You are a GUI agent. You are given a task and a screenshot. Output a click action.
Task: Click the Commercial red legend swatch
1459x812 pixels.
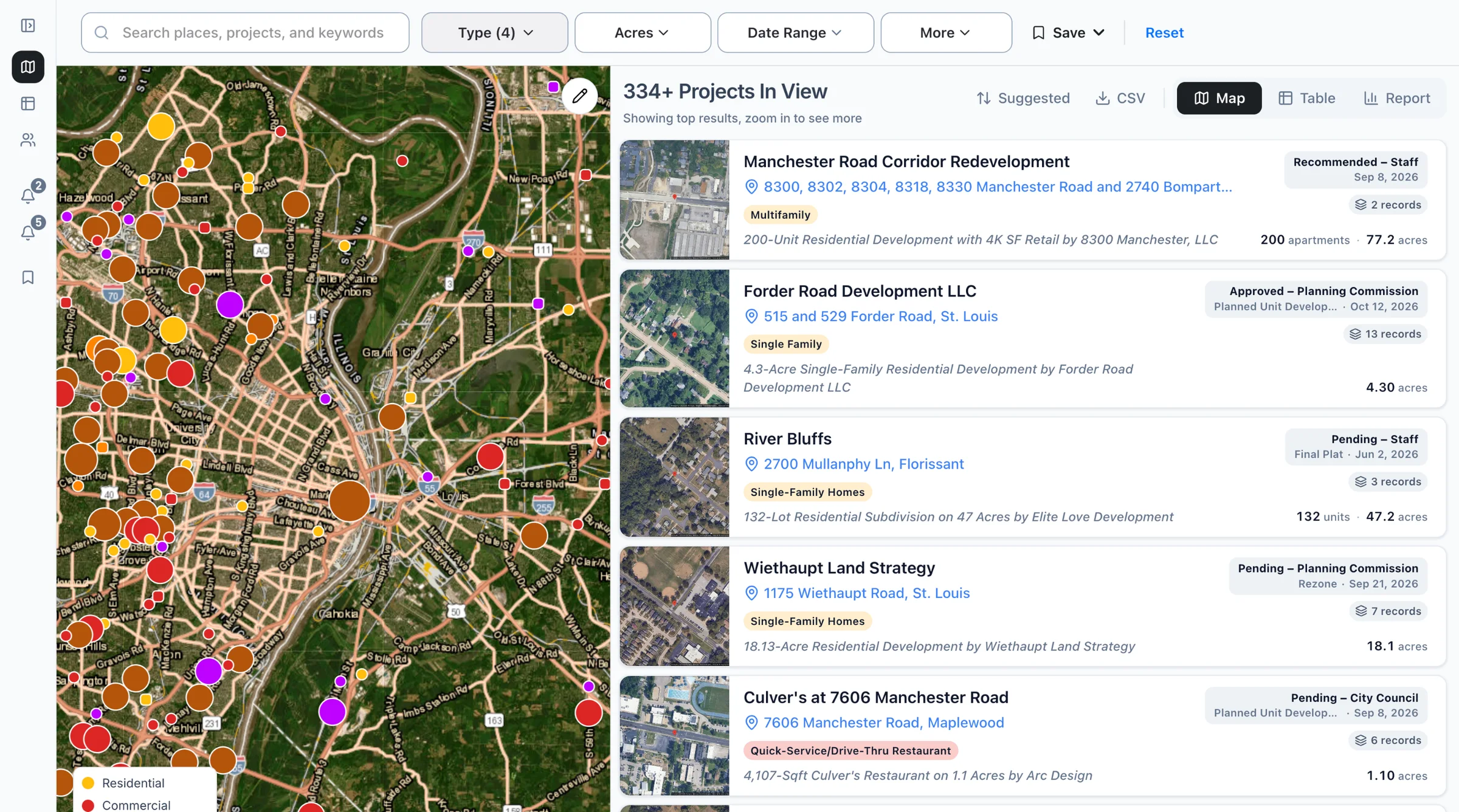pyautogui.click(x=88, y=805)
